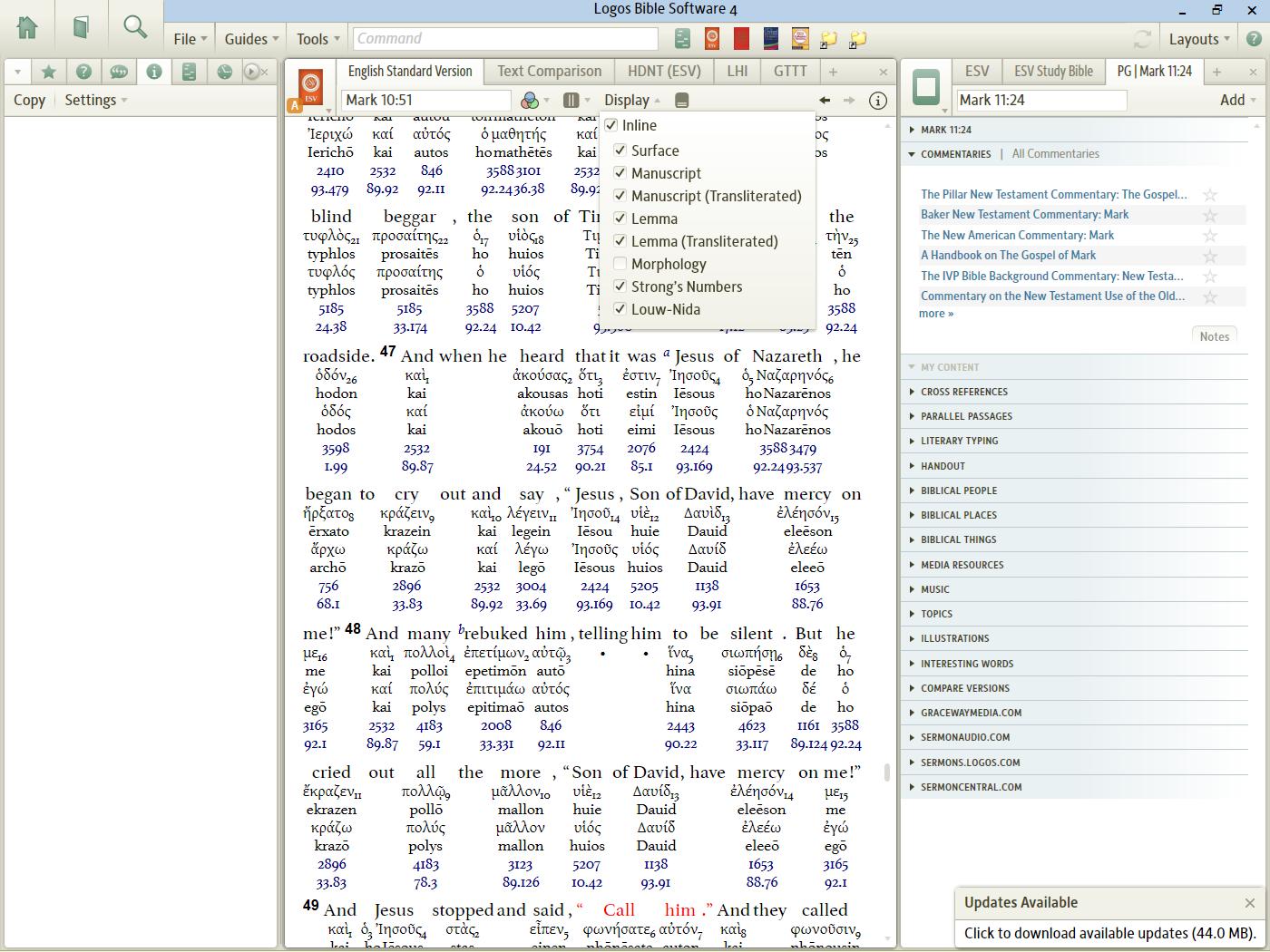Image resolution: width=1270 pixels, height=952 pixels.
Task: Expand the Biblical People section
Action: point(958,491)
